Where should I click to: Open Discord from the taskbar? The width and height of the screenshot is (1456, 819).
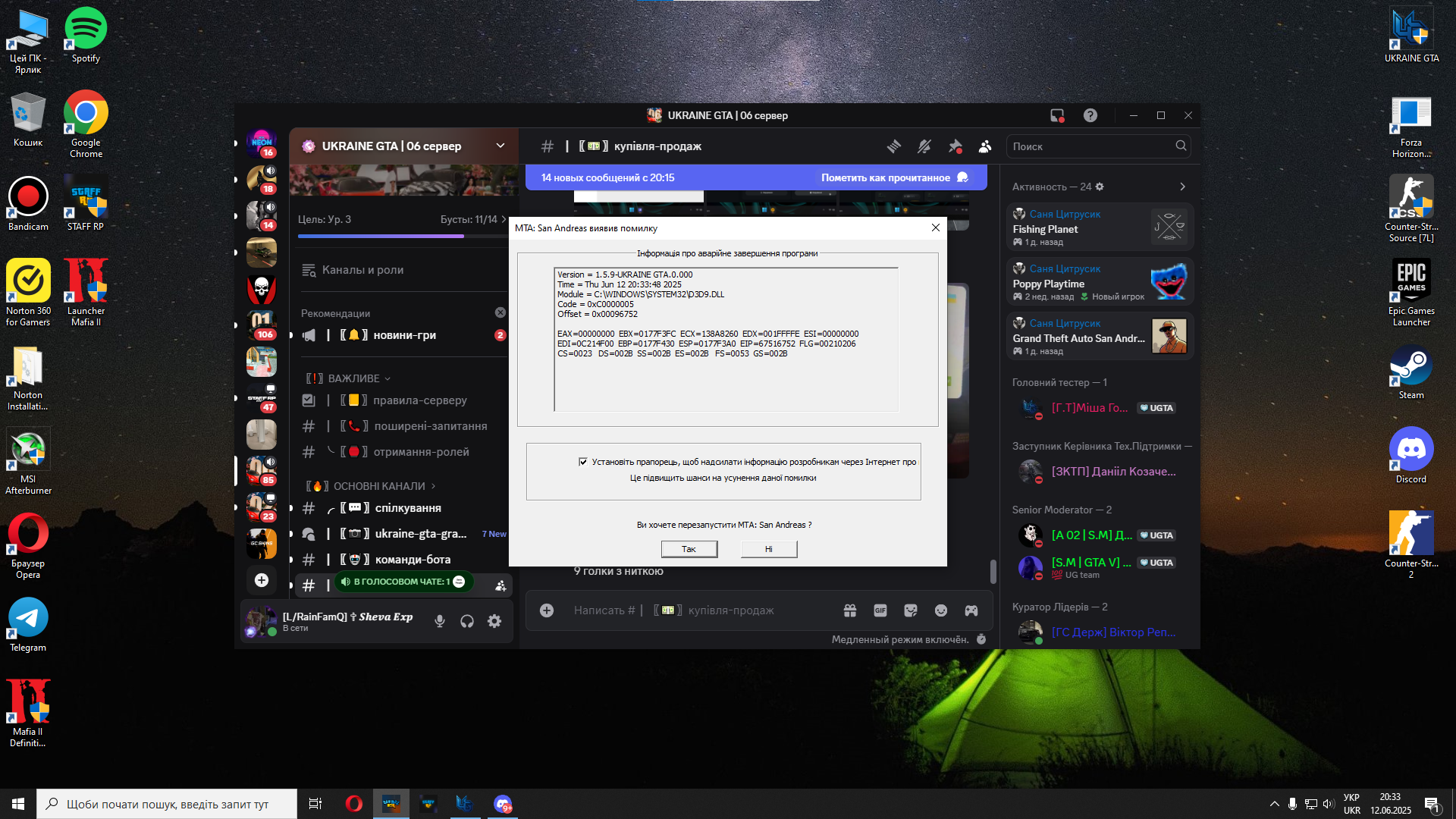click(x=503, y=804)
